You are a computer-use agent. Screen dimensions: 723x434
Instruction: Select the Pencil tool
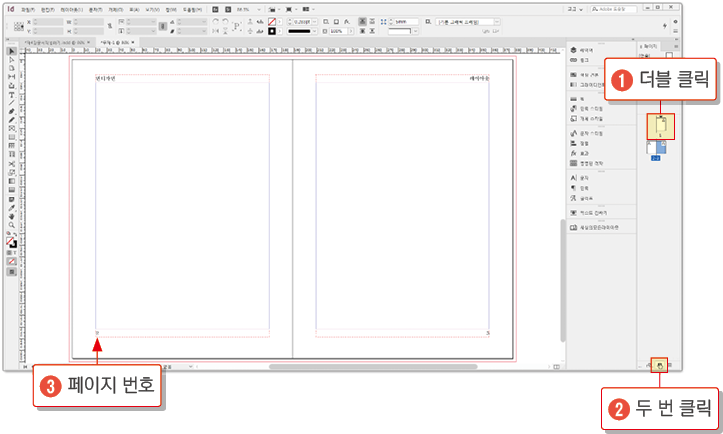pos(12,120)
